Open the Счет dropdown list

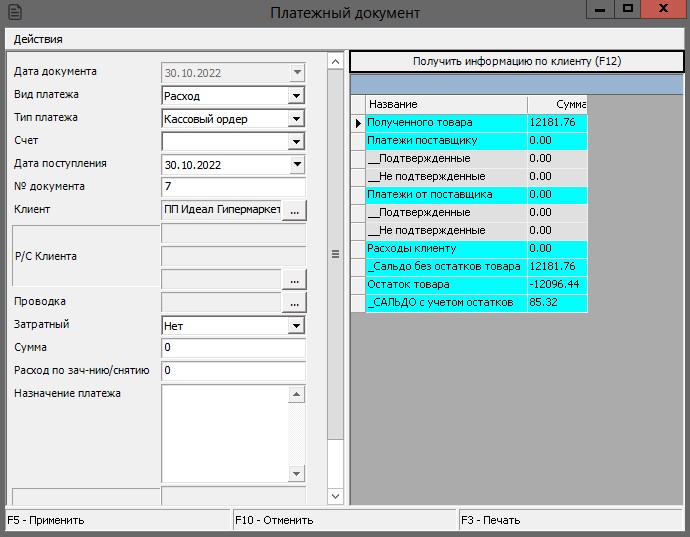tap(295, 142)
